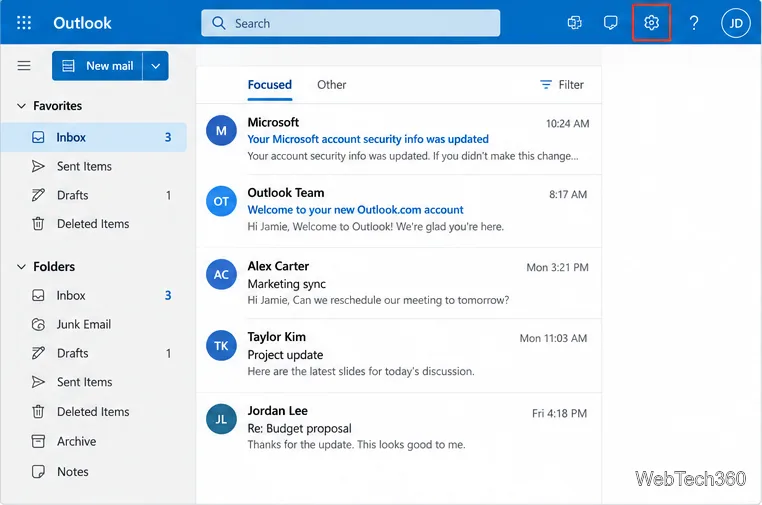Open the Teams meeting icon in header

[x=575, y=23]
